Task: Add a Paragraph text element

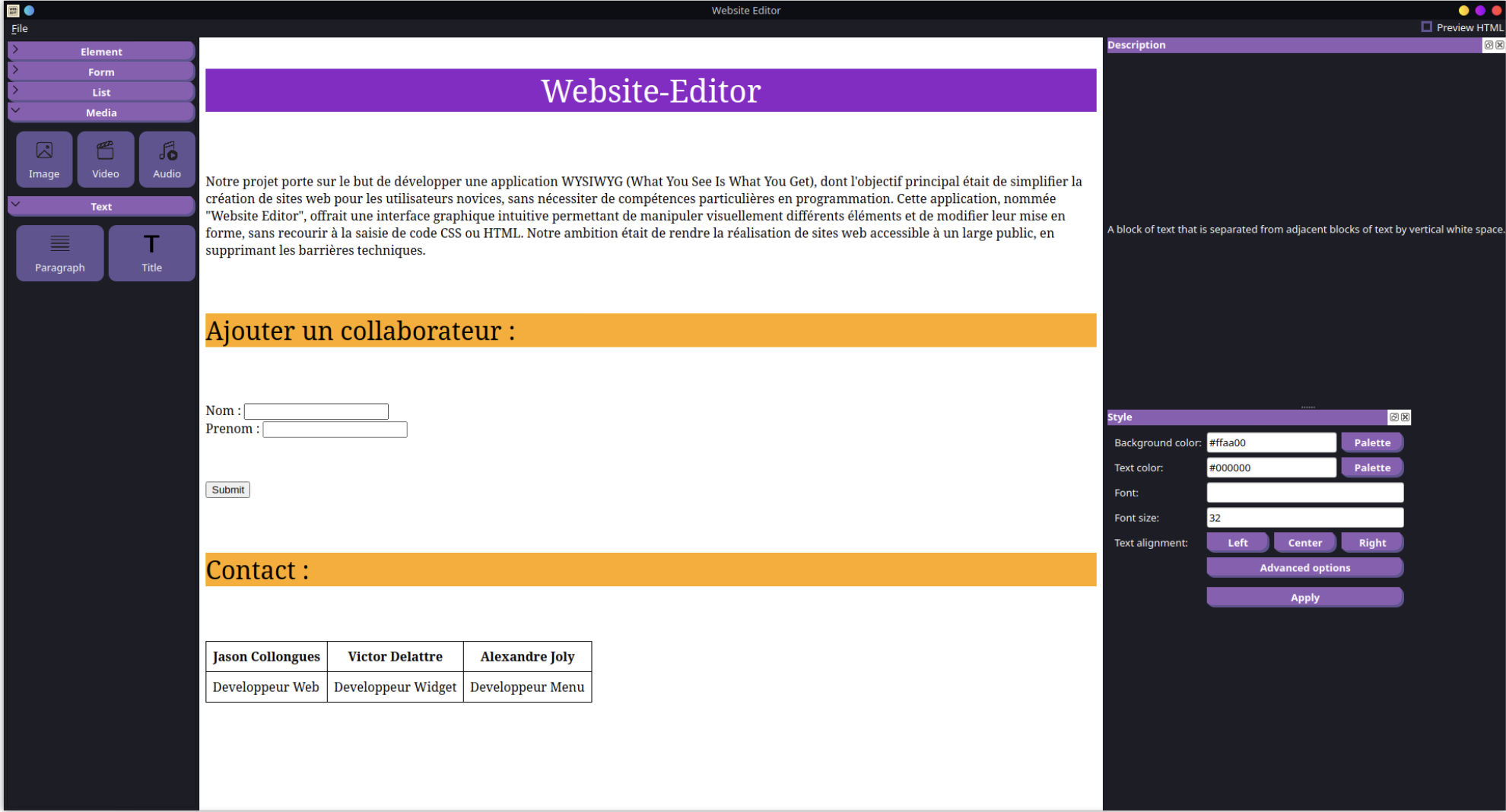Action: click(60, 253)
